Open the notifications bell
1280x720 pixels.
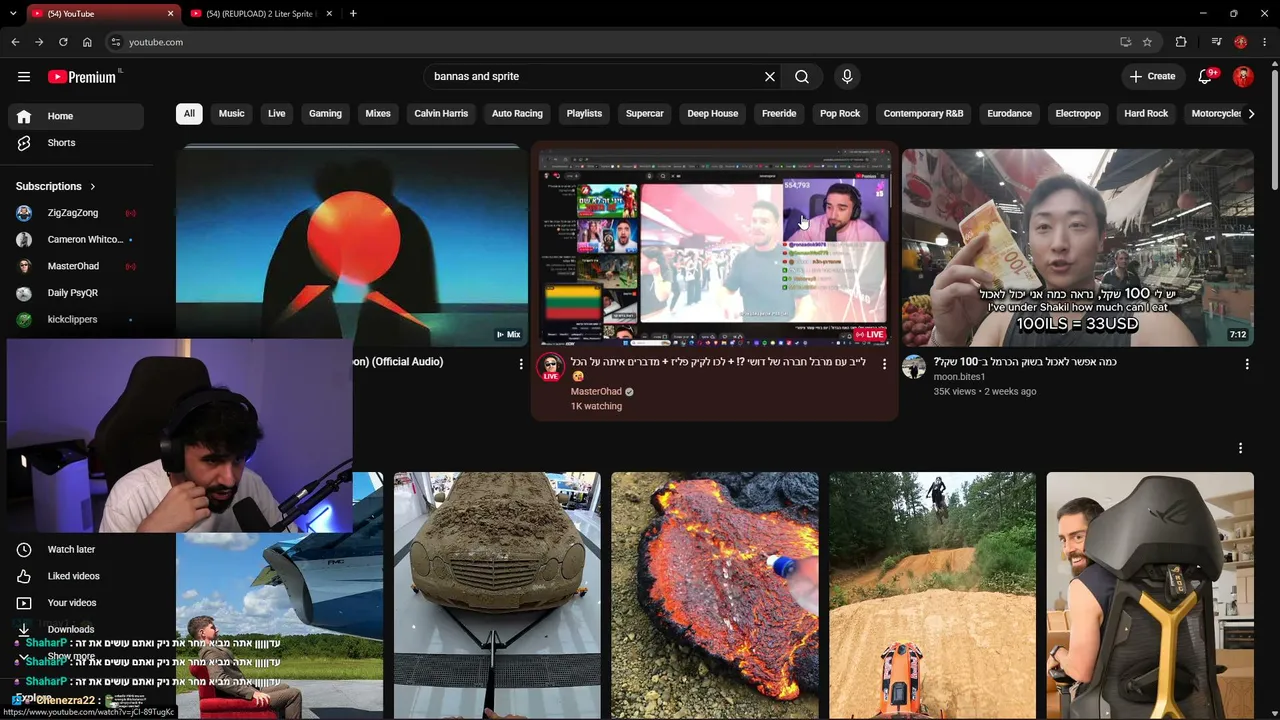[x=1205, y=77]
